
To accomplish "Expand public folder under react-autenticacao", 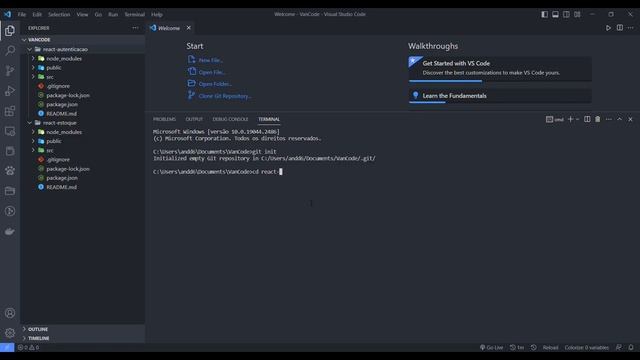I will (x=83, y=67).
